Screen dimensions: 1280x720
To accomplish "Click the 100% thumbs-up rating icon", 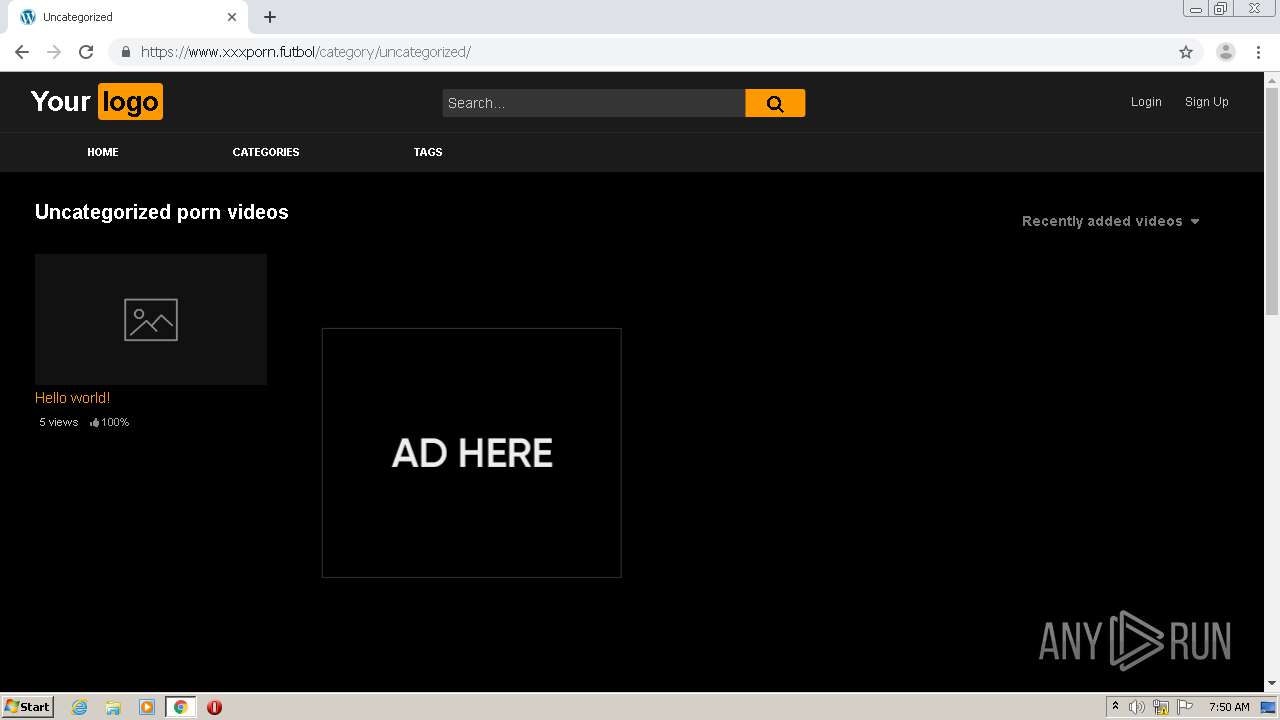I will click(95, 422).
